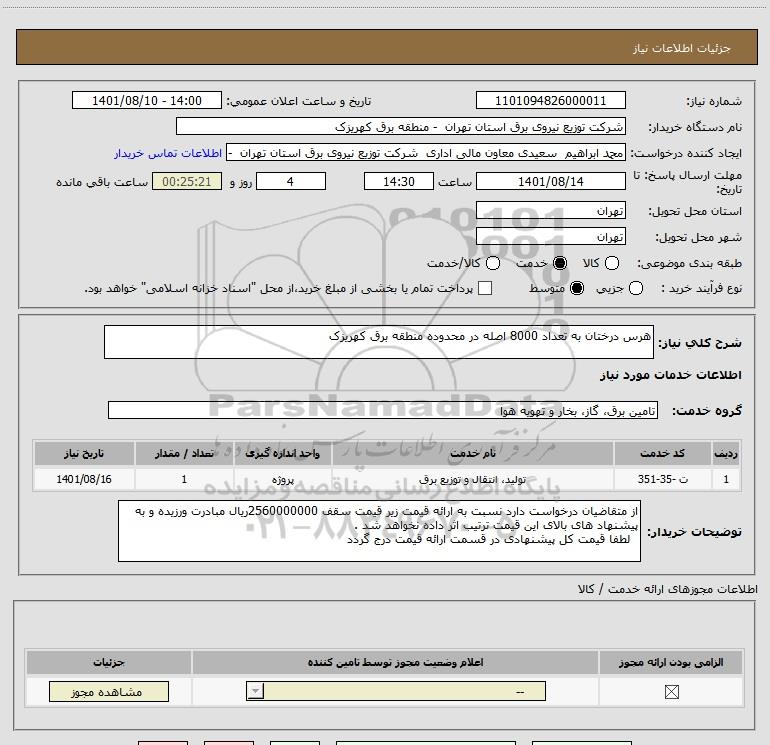Image resolution: width=770 pixels, height=745 pixels.
Task: Click the request creator field
Action: coord(426,153)
